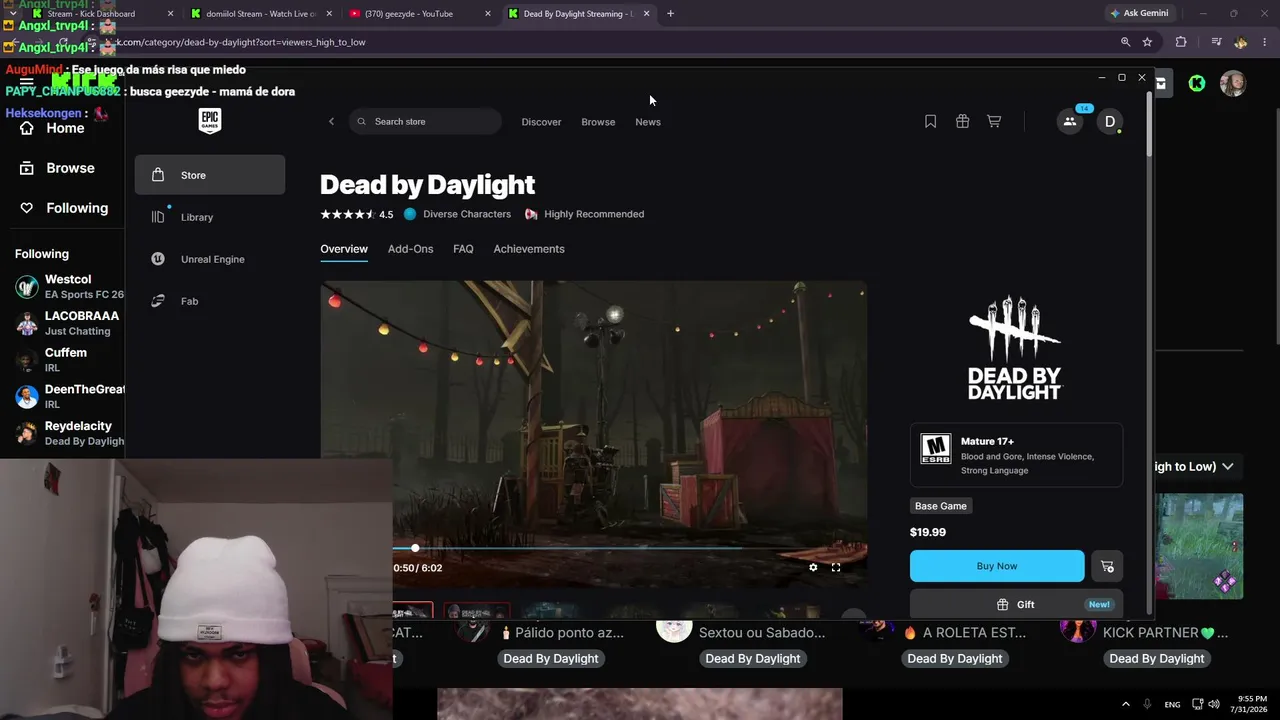Click the microphone icon in system tray
The image size is (1280, 720).
pyautogui.click(x=1147, y=704)
